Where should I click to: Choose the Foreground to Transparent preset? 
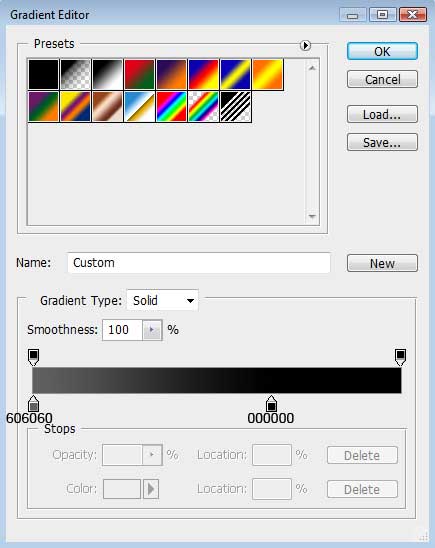75,74
